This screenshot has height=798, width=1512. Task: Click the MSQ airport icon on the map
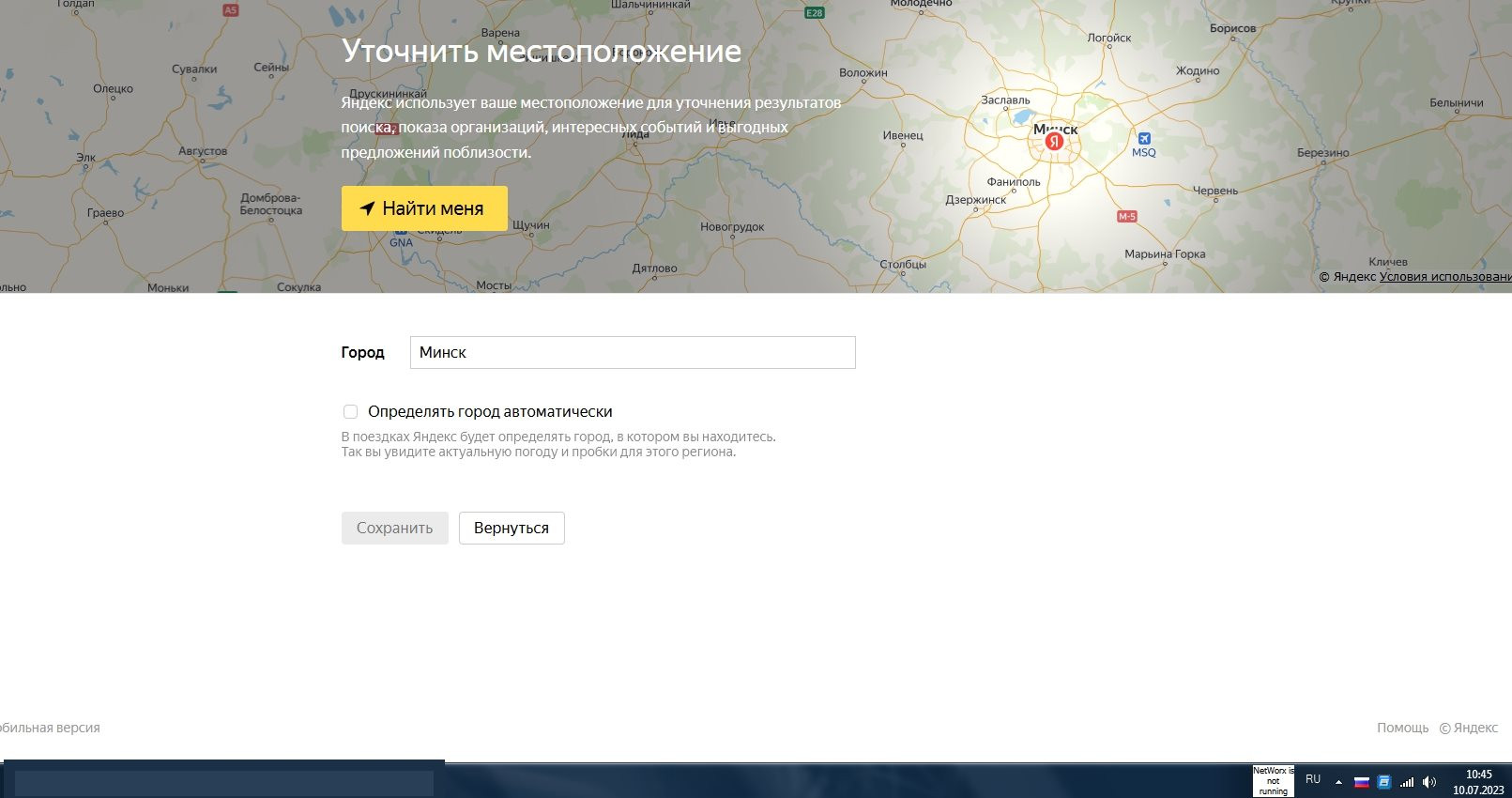click(x=1144, y=138)
